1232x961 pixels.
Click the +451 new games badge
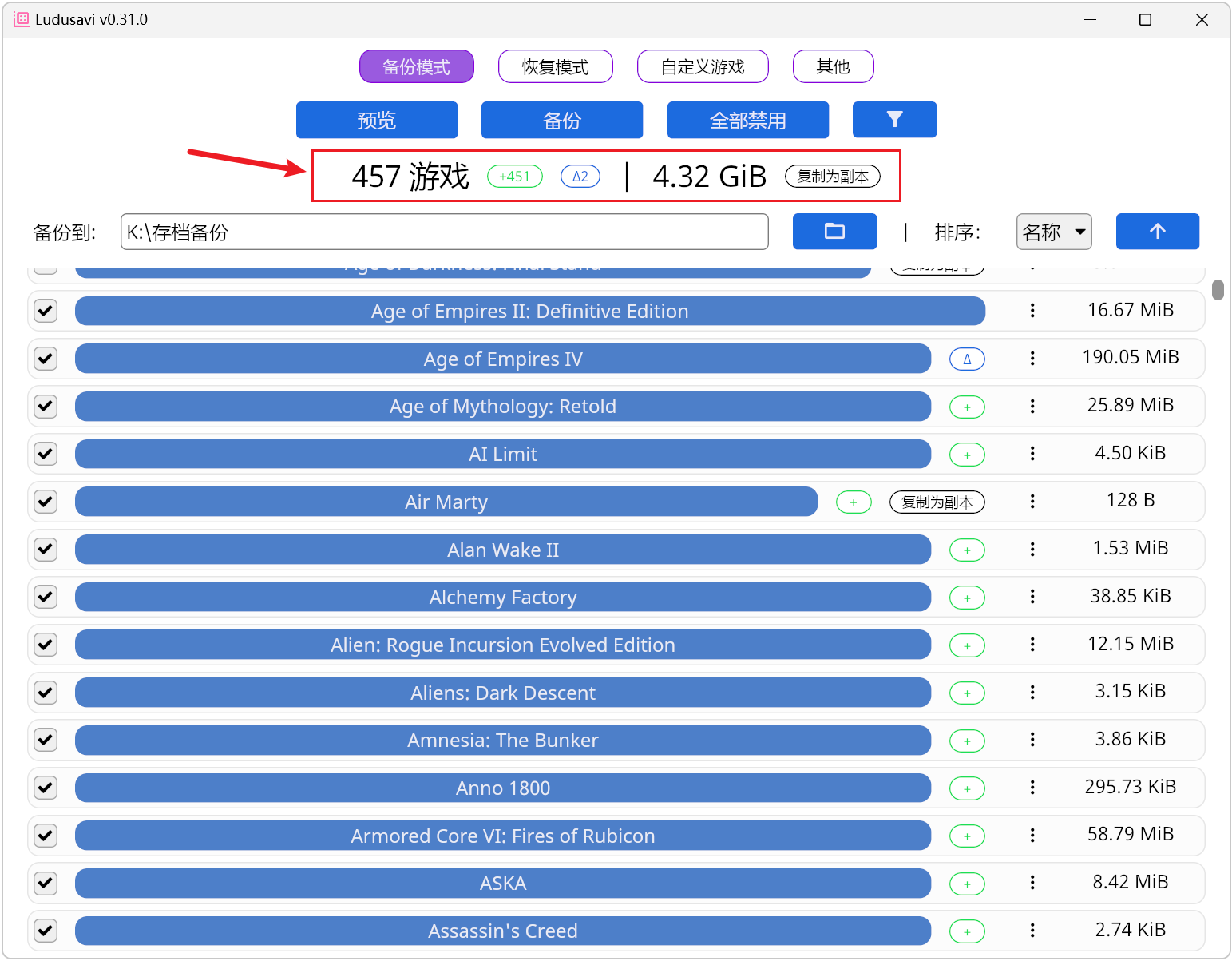click(x=515, y=177)
